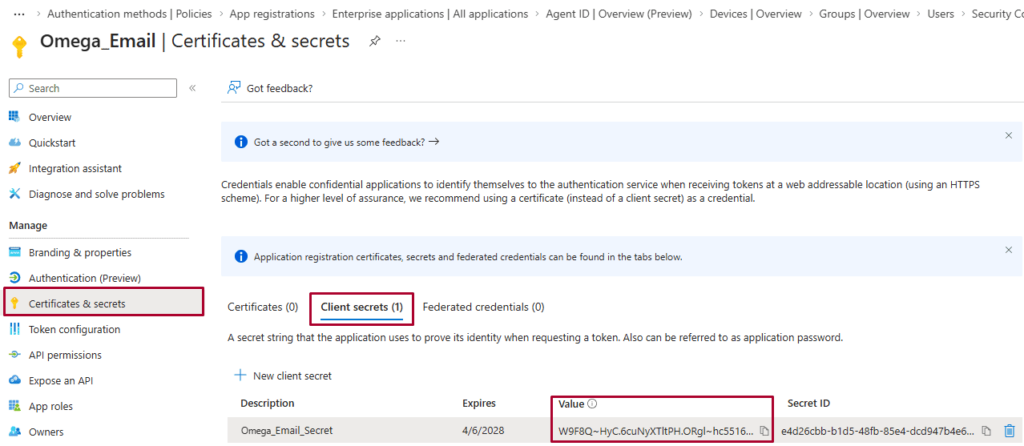
Task: Go to Agent ID | Overview (Preview) breadcrumb
Action: click(618, 14)
